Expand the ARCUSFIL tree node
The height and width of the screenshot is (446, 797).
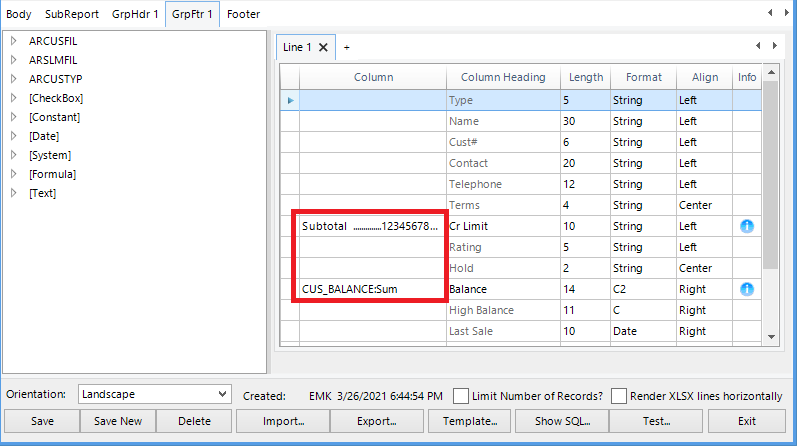(14, 41)
